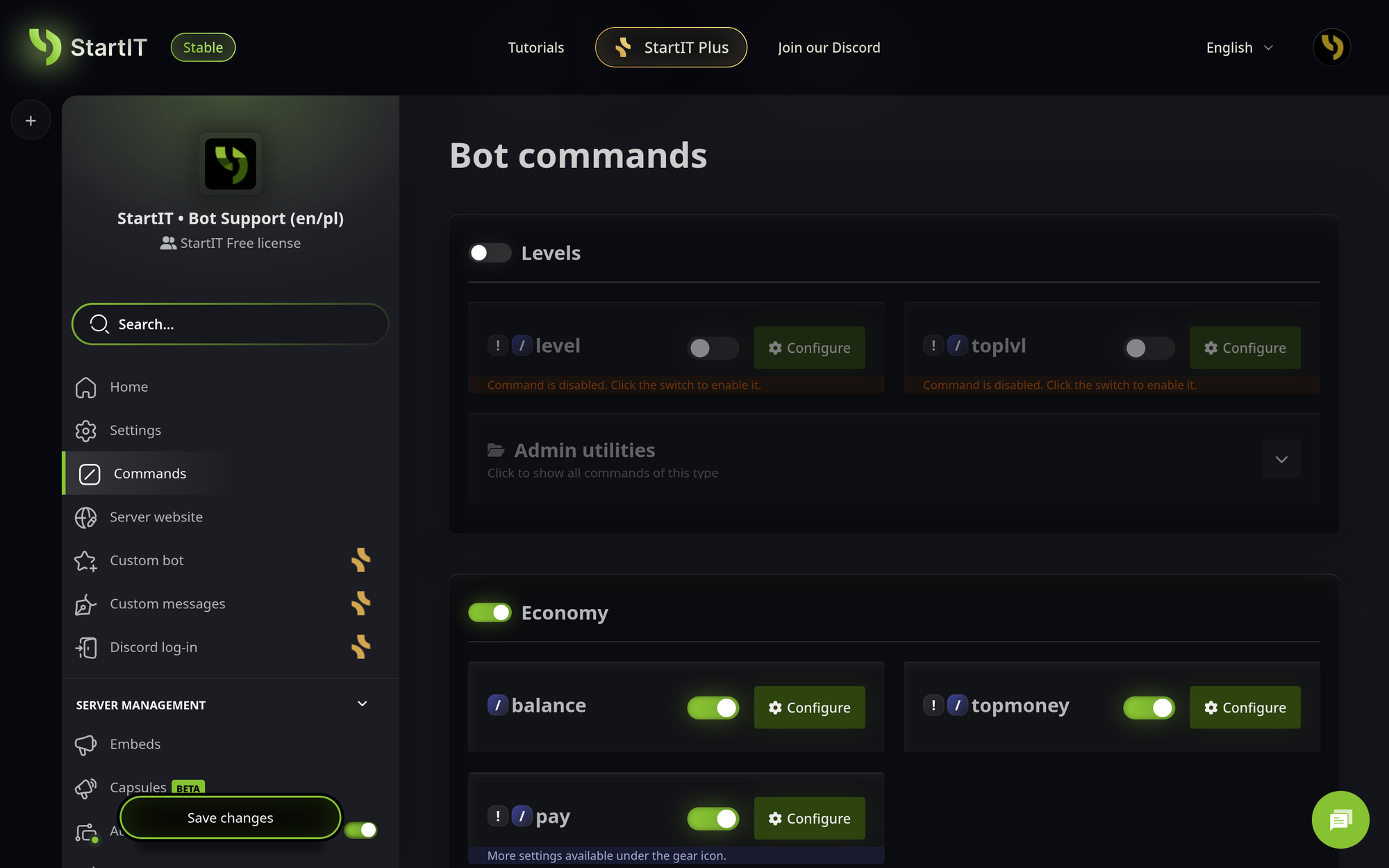1389x868 pixels.
Task: Click the StartIT logo in header
Action: [x=88, y=47]
